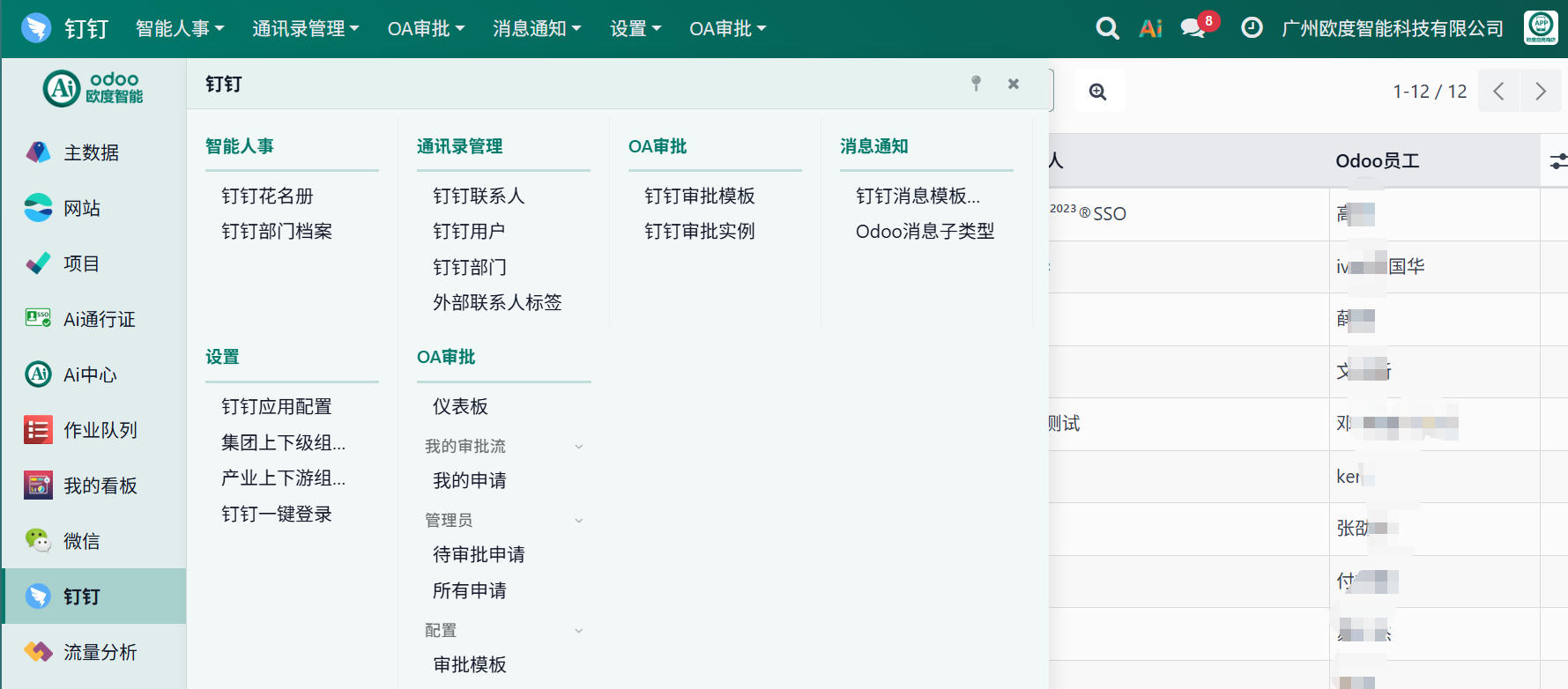Screen dimensions: 1568x689
Task: Go to next page of records
Action: (x=1541, y=91)
